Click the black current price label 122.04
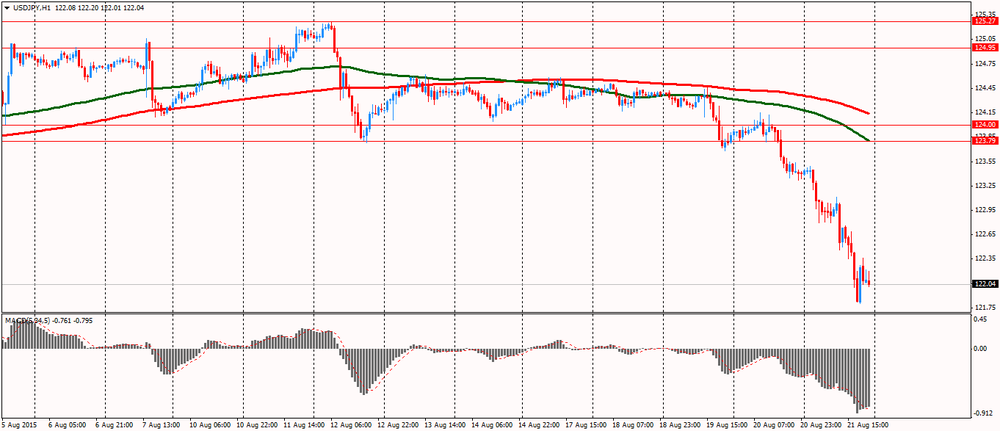Screen dimensions: 1000x431 [x=986, y=284]
